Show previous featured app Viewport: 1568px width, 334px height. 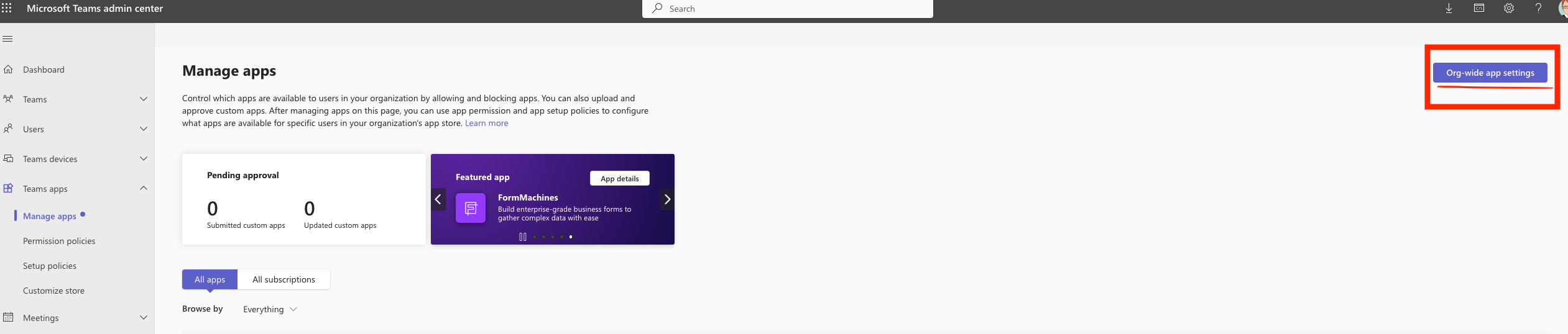pos(438,199)
